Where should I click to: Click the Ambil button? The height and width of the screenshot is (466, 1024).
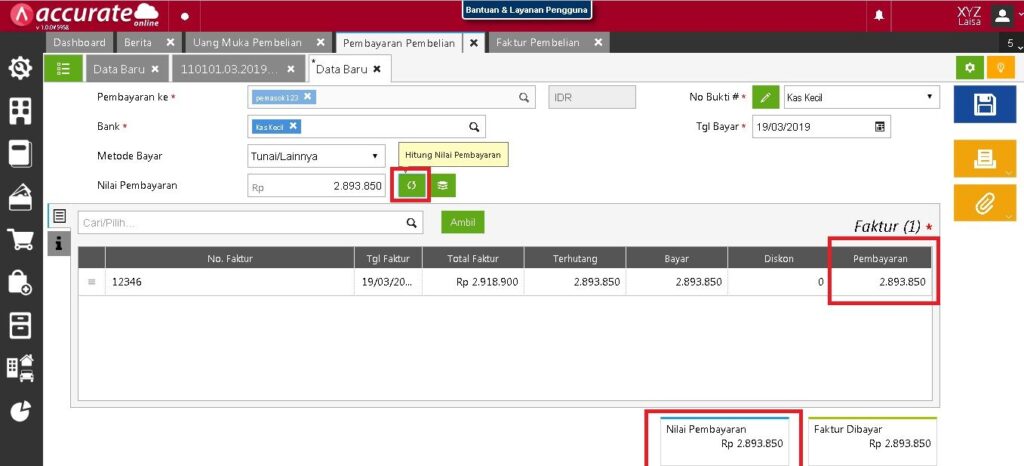[462, 222]
